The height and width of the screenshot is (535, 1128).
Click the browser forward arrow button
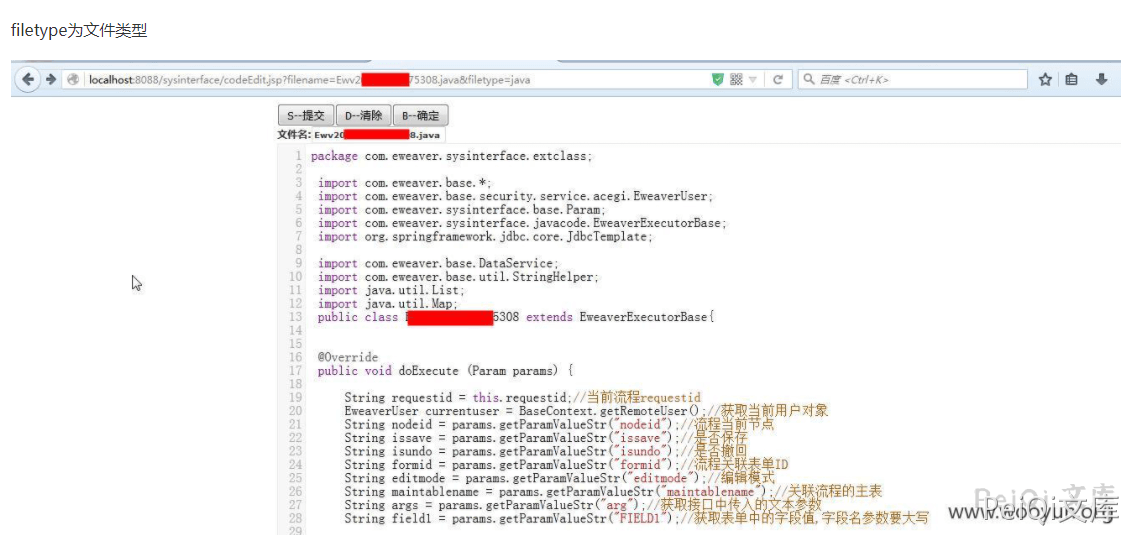50,80
